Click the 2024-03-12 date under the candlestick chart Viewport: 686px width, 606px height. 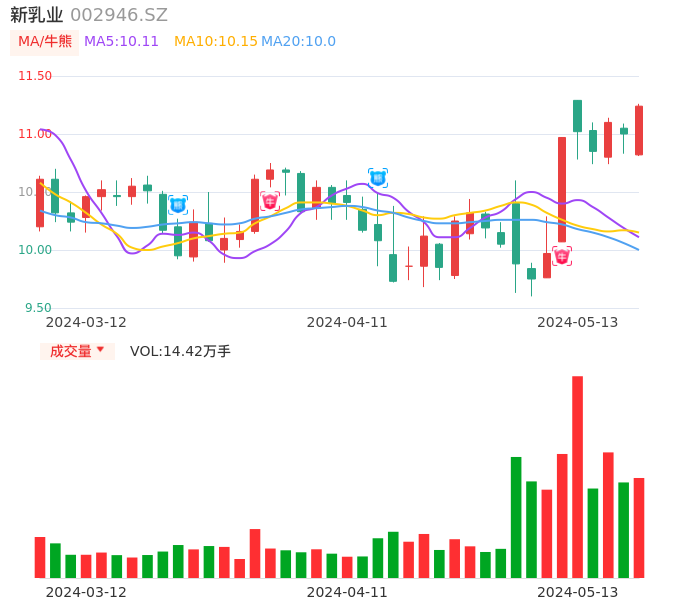tap(86, 322)
